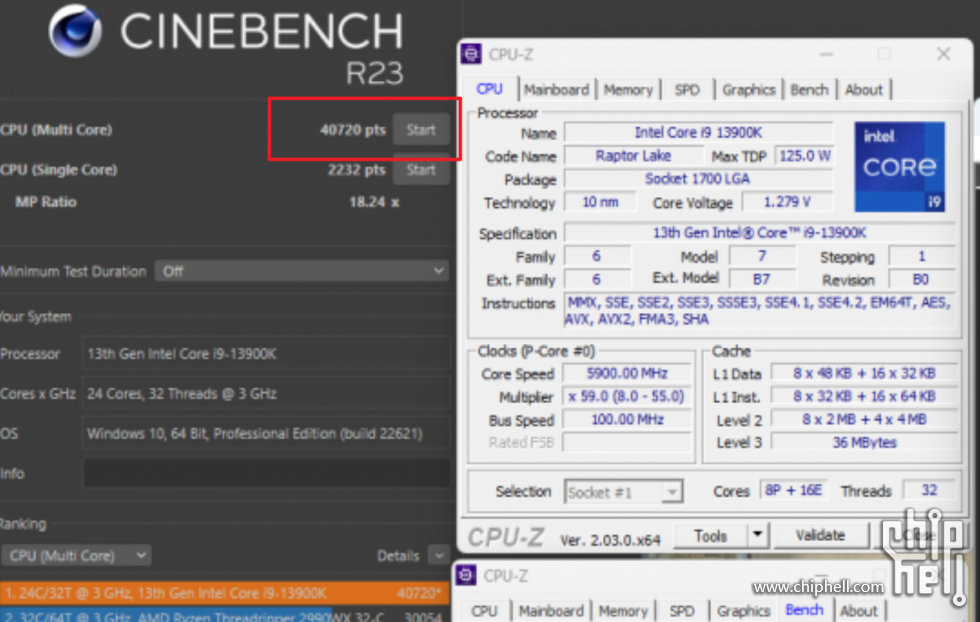Select About tab in the lower CPU-Z window
This screenshot has width=980, height=622.
click(x=858, y=611)
